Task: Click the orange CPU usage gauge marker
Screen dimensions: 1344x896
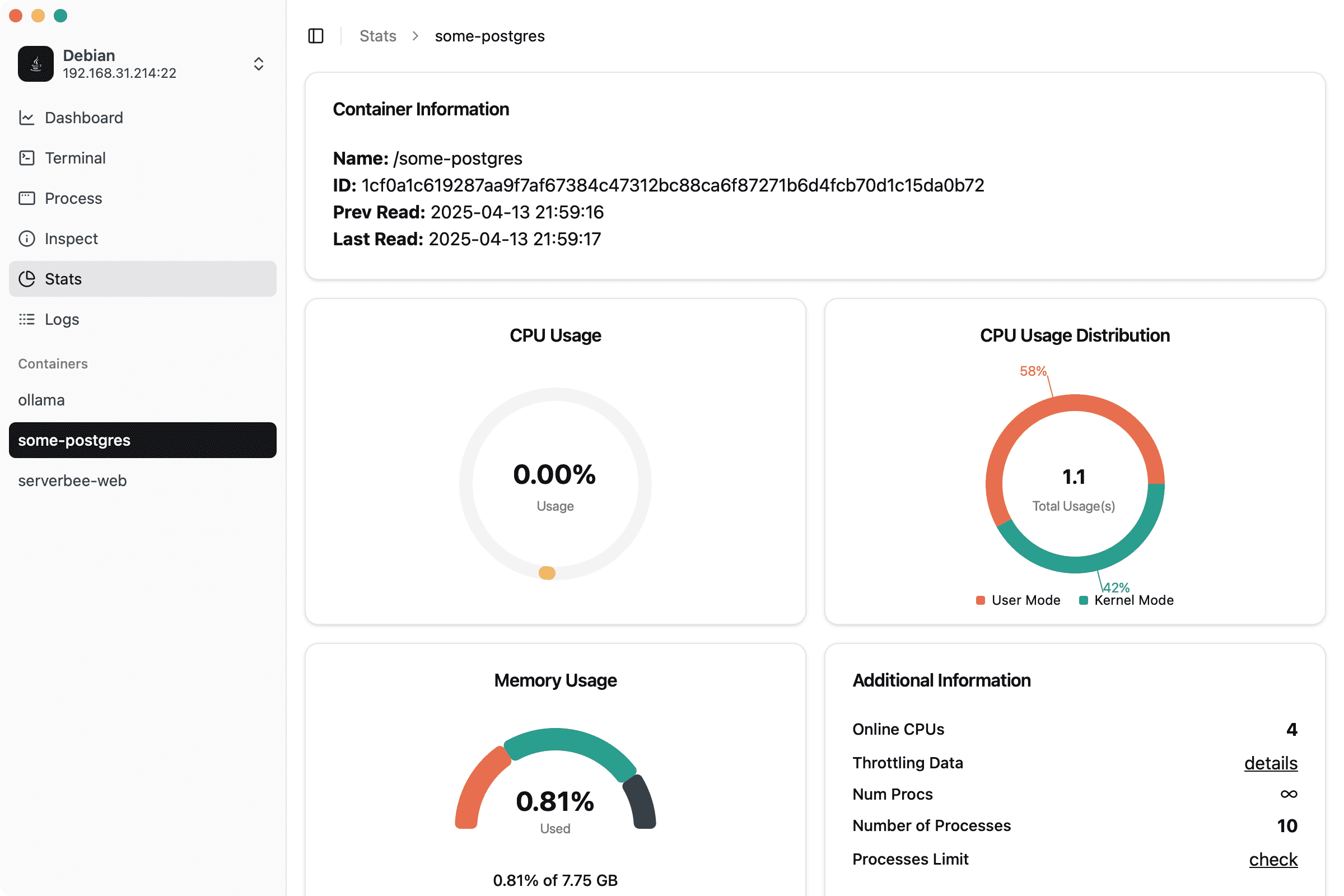Action: click(x=547, y=572)
